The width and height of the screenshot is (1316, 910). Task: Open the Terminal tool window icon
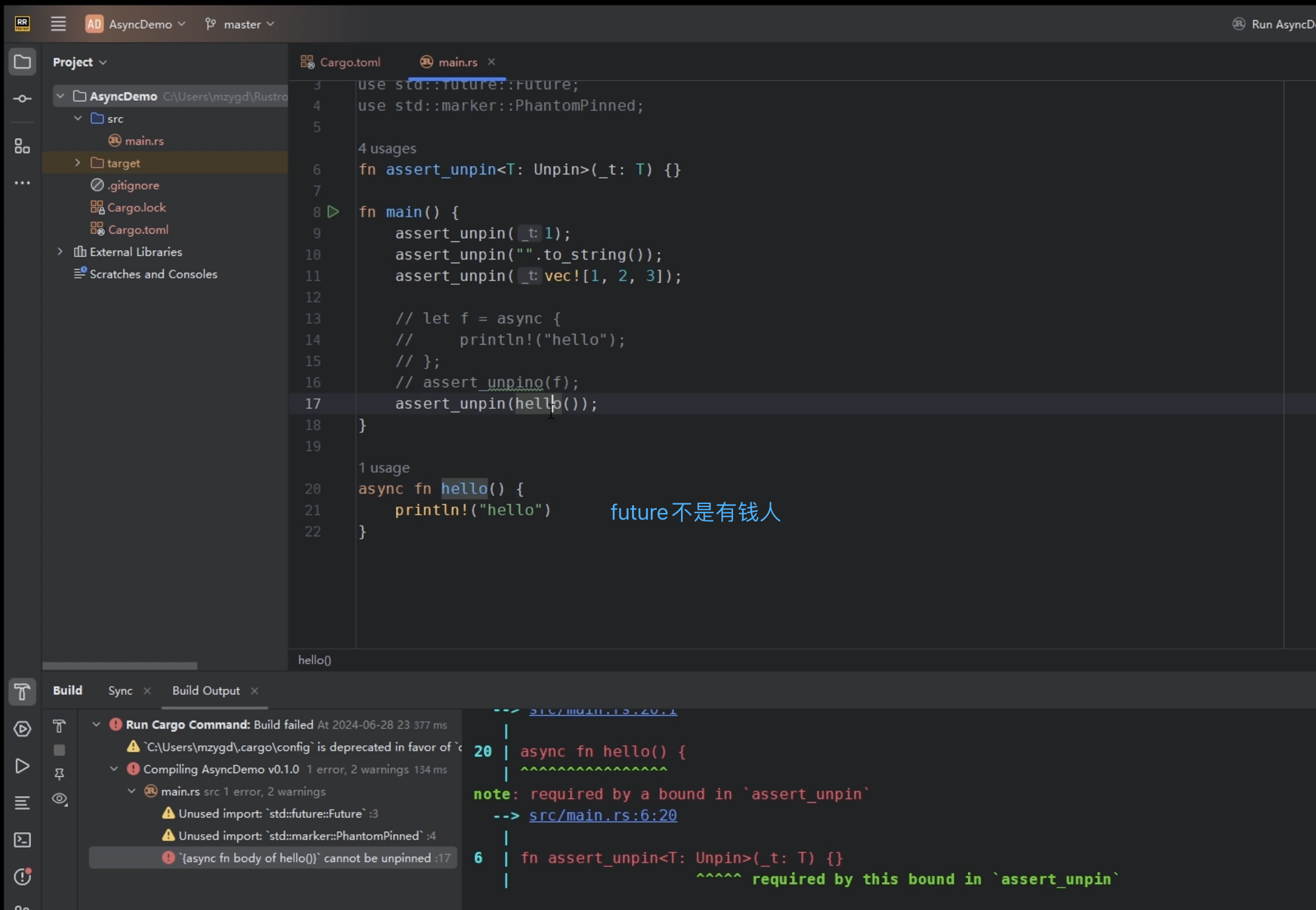click(22, 840)
